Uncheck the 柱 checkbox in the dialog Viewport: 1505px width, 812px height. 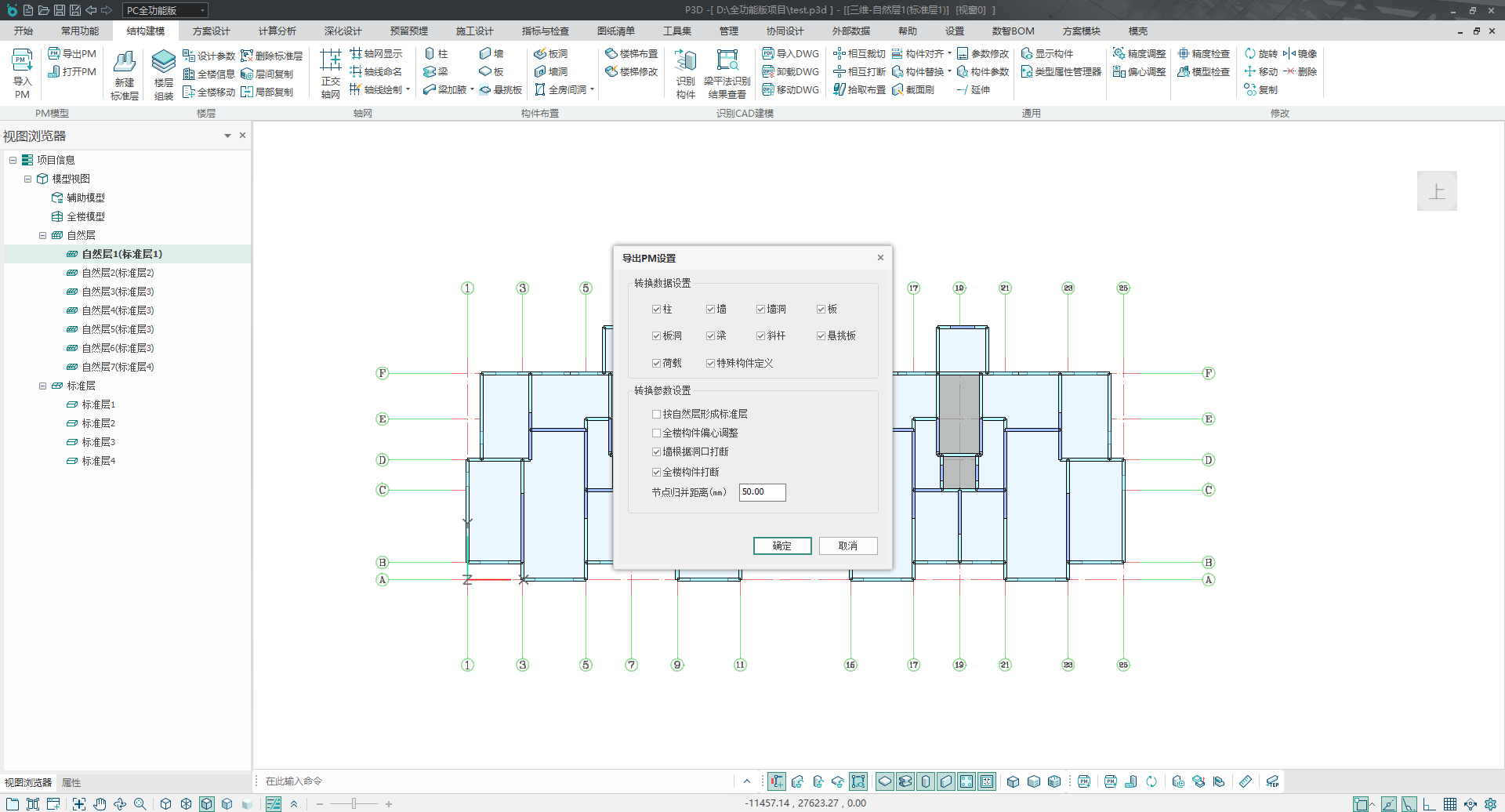pos(656,310)
